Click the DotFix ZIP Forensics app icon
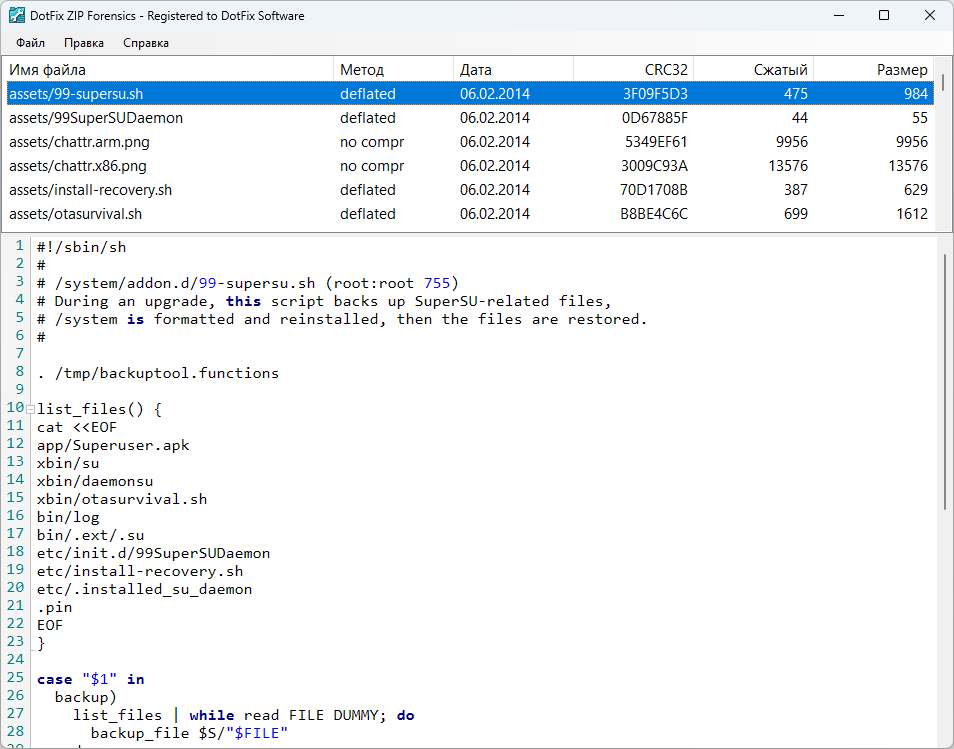The image size is (954, 749). pyautogui.click(x=16, y=15)
